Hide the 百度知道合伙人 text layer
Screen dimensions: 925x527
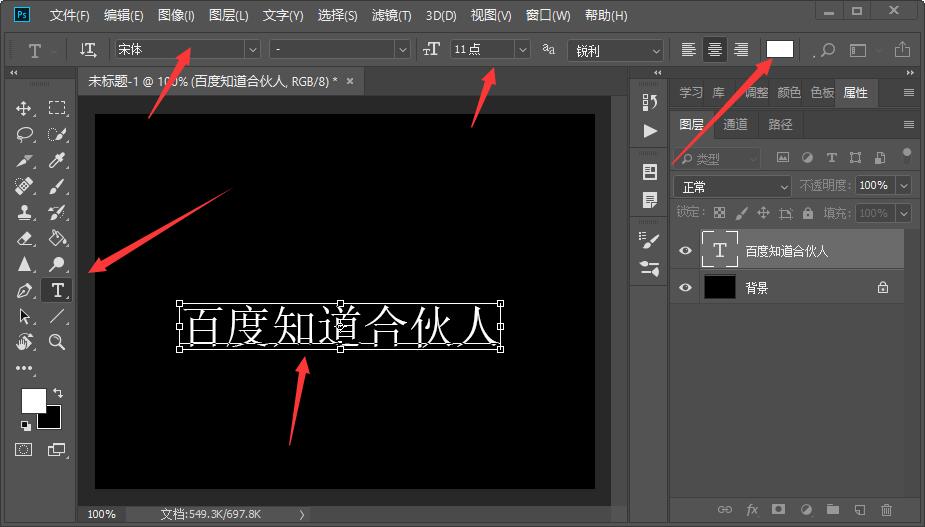click(685, 250)
